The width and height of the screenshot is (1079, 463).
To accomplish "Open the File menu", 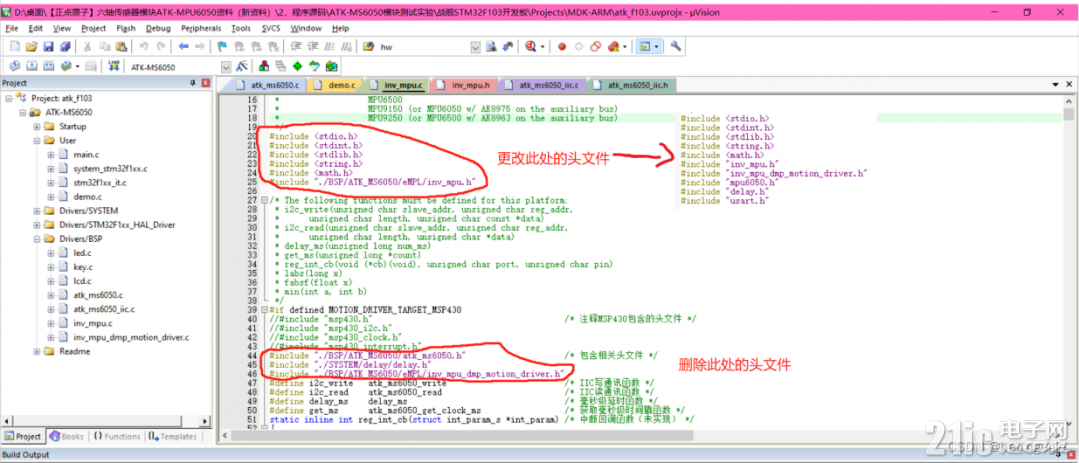I will click(13, 28).
